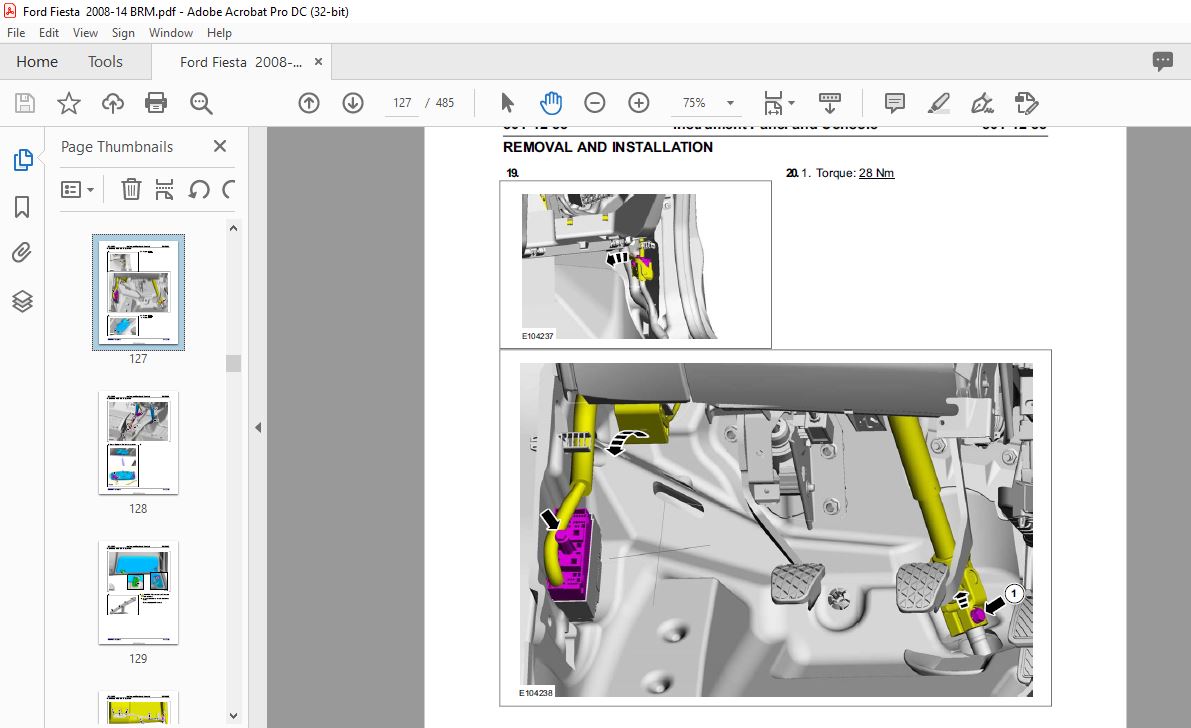Select the partially visible page 130 thumbnail
This screenshot has height=728, width=1191.
pos(138,707)
